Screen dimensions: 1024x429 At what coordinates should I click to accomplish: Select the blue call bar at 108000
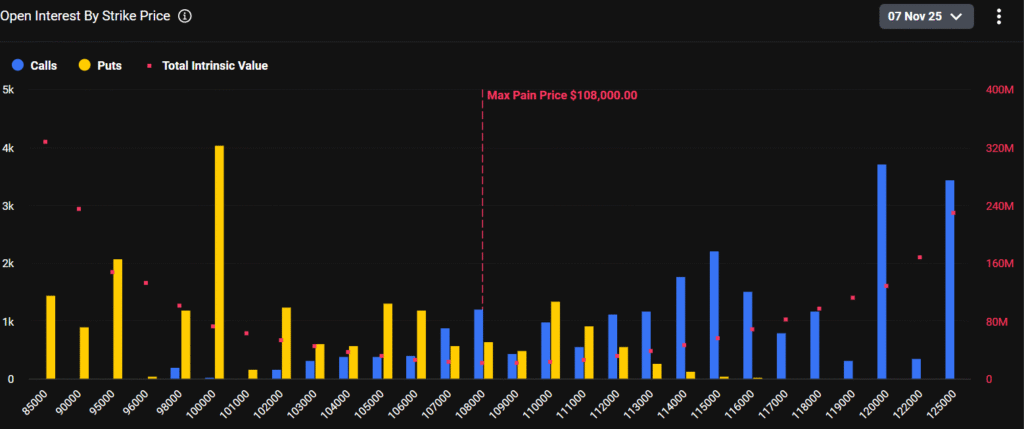[479, 344]
